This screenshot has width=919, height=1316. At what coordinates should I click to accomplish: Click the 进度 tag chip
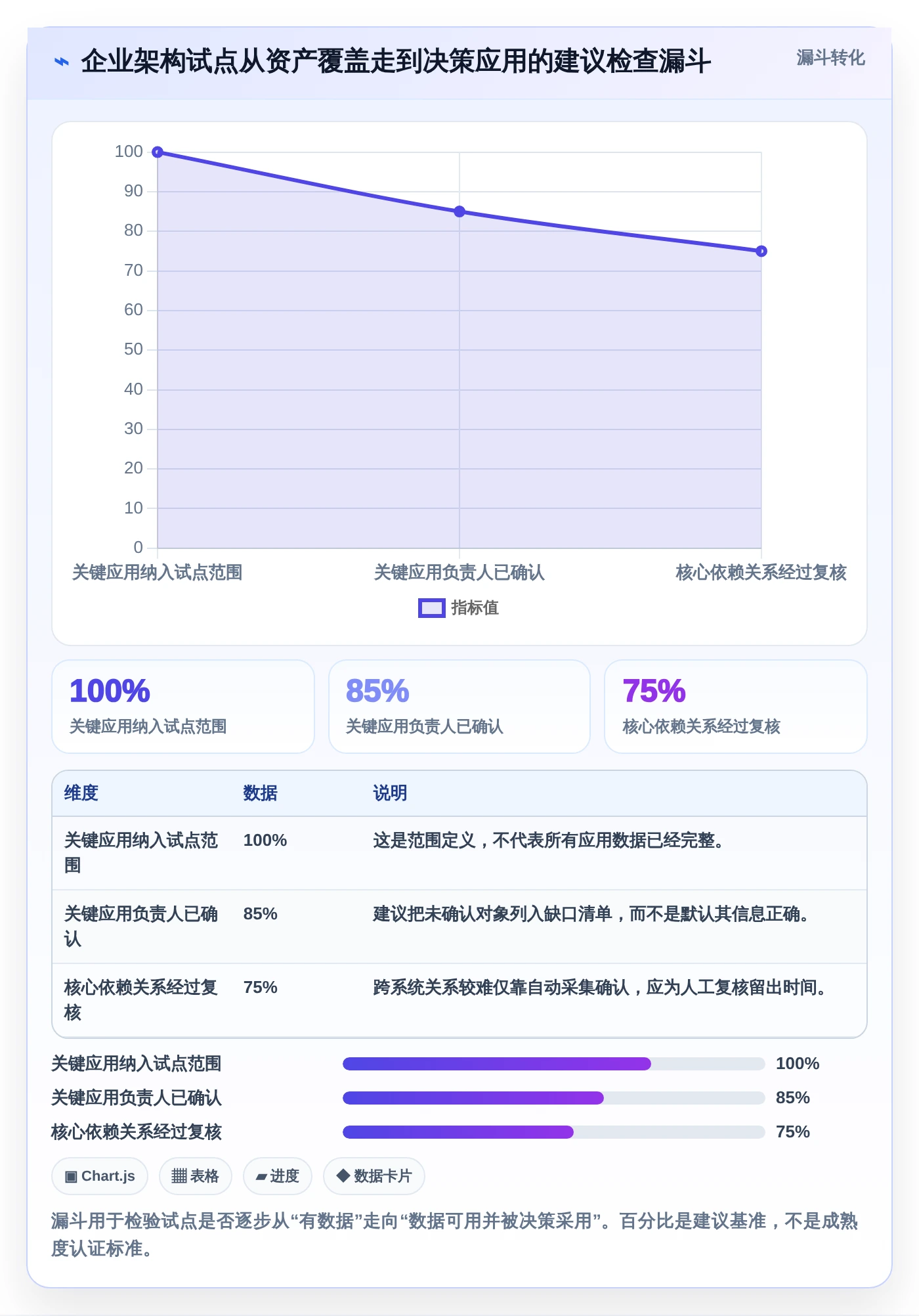pos(278,1176)
